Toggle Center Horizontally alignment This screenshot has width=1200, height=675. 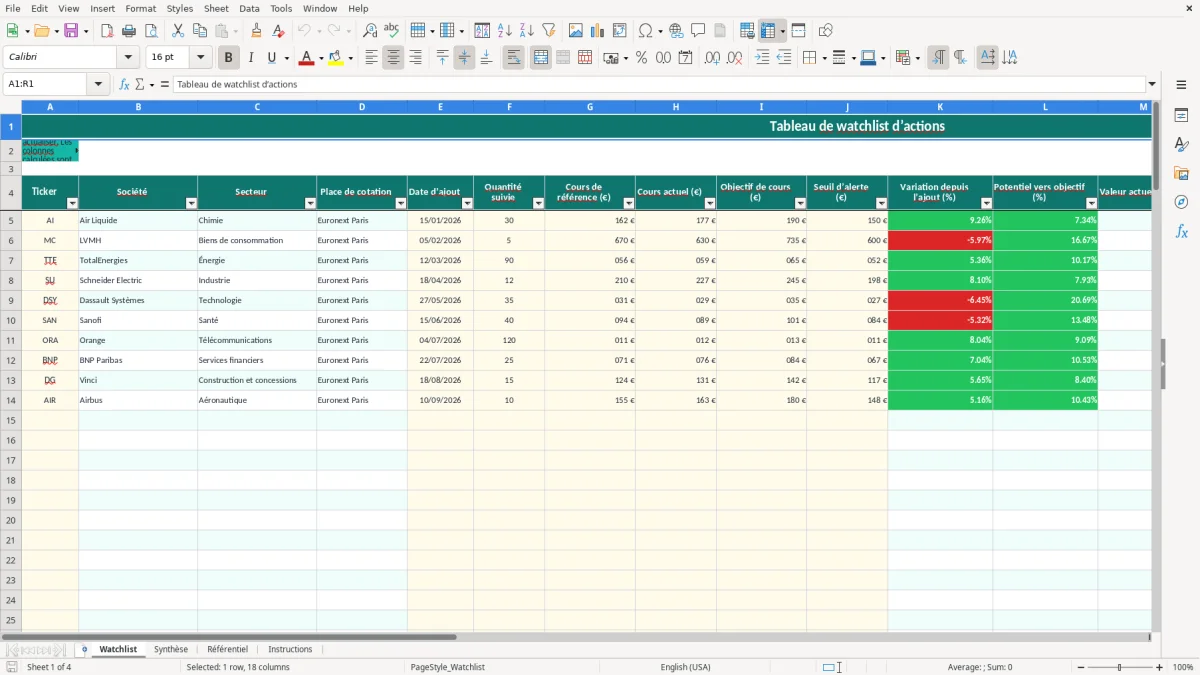393,58
